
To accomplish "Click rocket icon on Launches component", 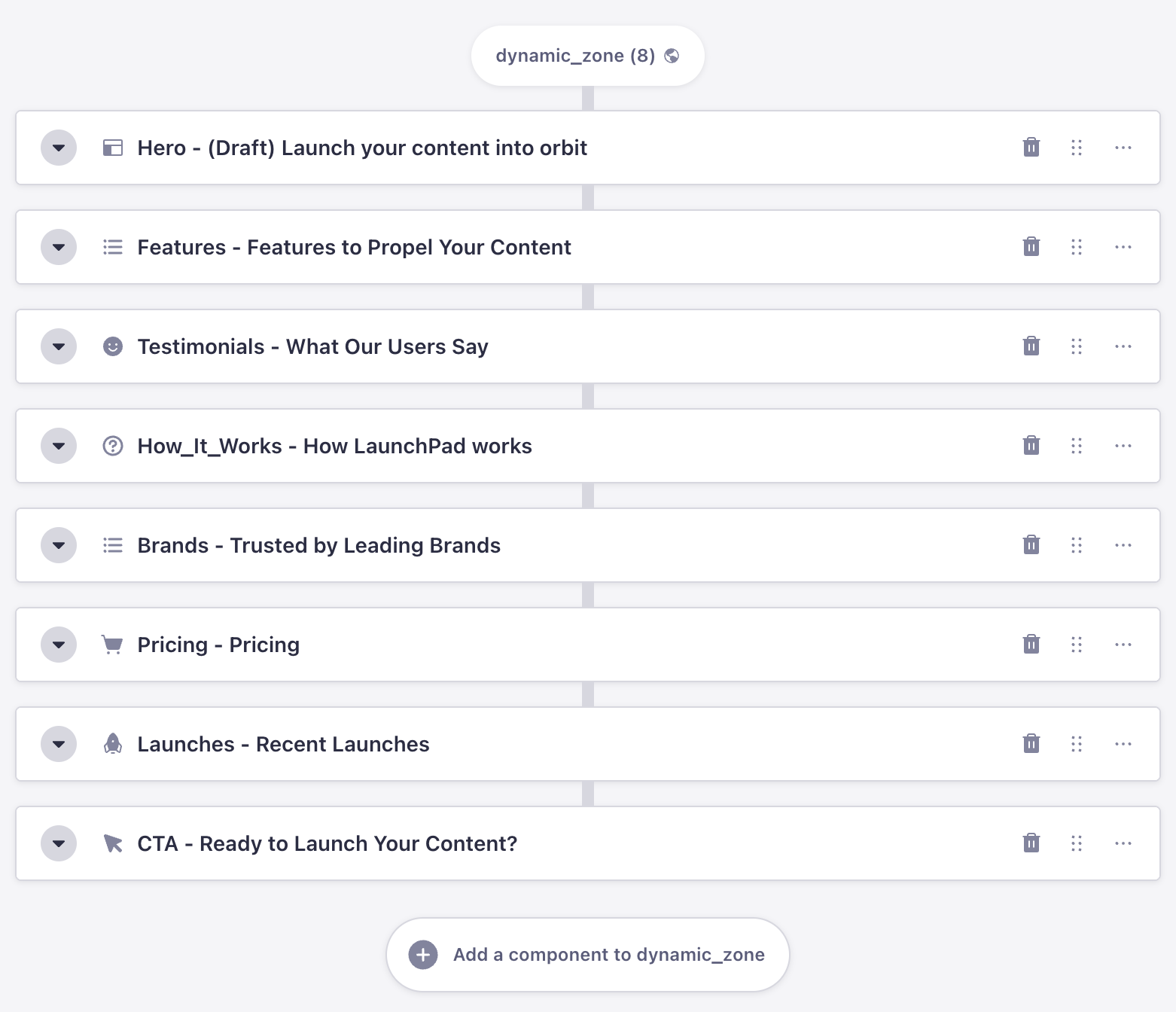I will point(113,744).
